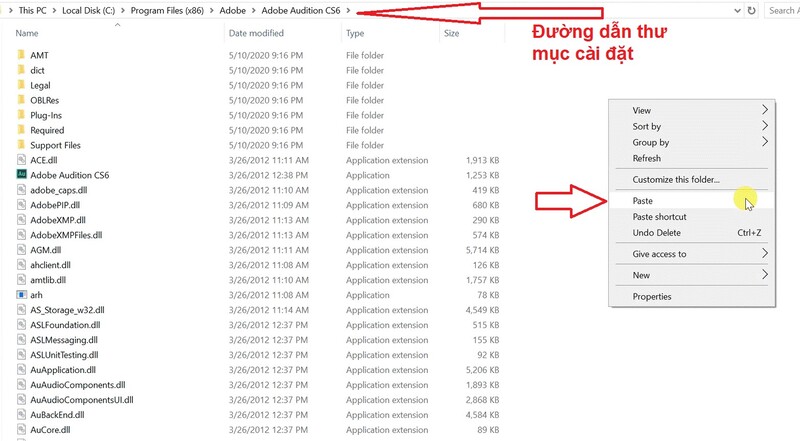The width and height of the screenshot is (800, 441).
Task: Click the 5,714 KB size cell
Action: coord(482,250)
